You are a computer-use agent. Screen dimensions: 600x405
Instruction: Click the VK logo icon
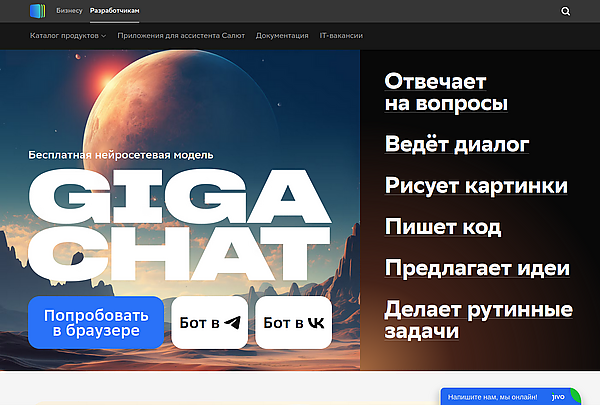tap(315, 323)
